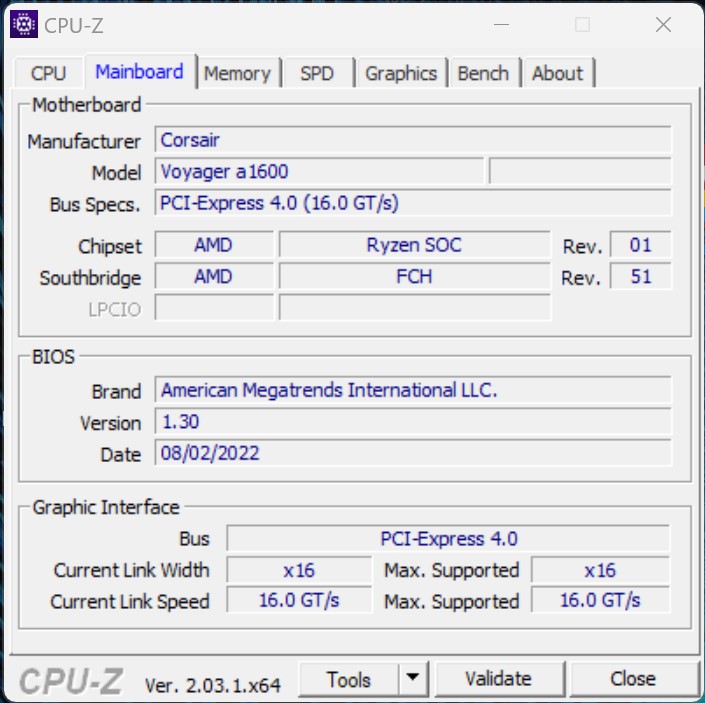The image size is (705, 703).
Task: Click the version text Ver. 2.03.1.x64
Action: click(x=213, y=685)
